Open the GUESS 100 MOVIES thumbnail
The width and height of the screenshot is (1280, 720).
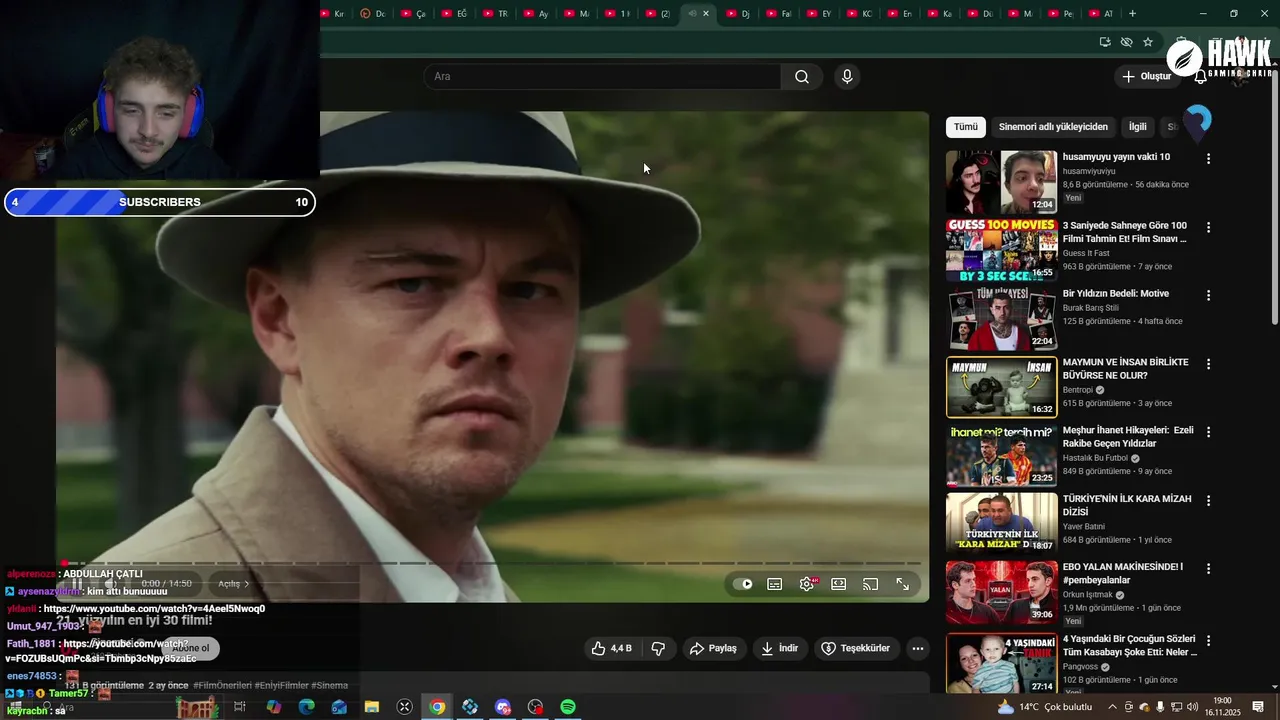tap(1001, 250)
